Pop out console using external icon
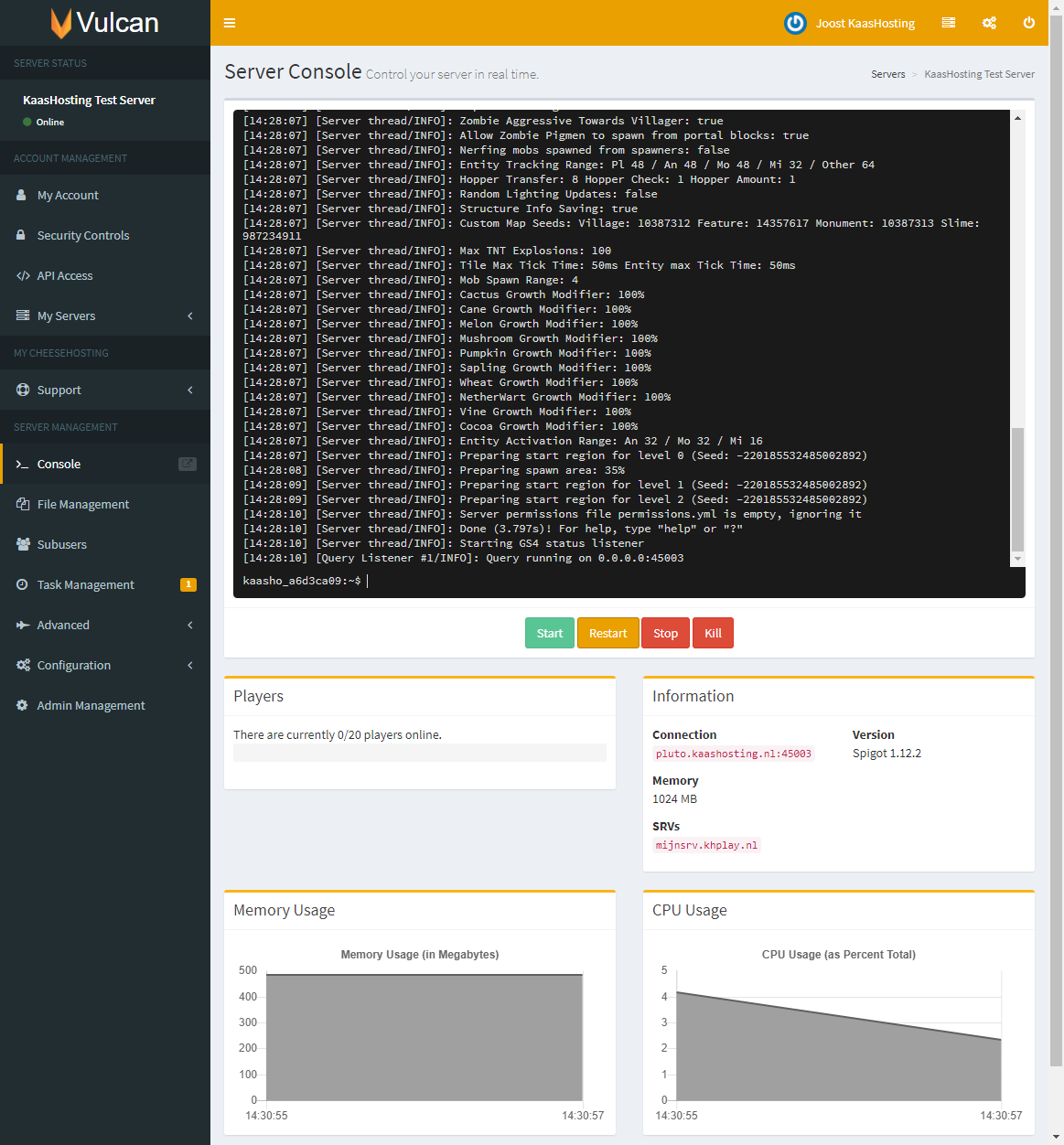 [x=187, y=464]
